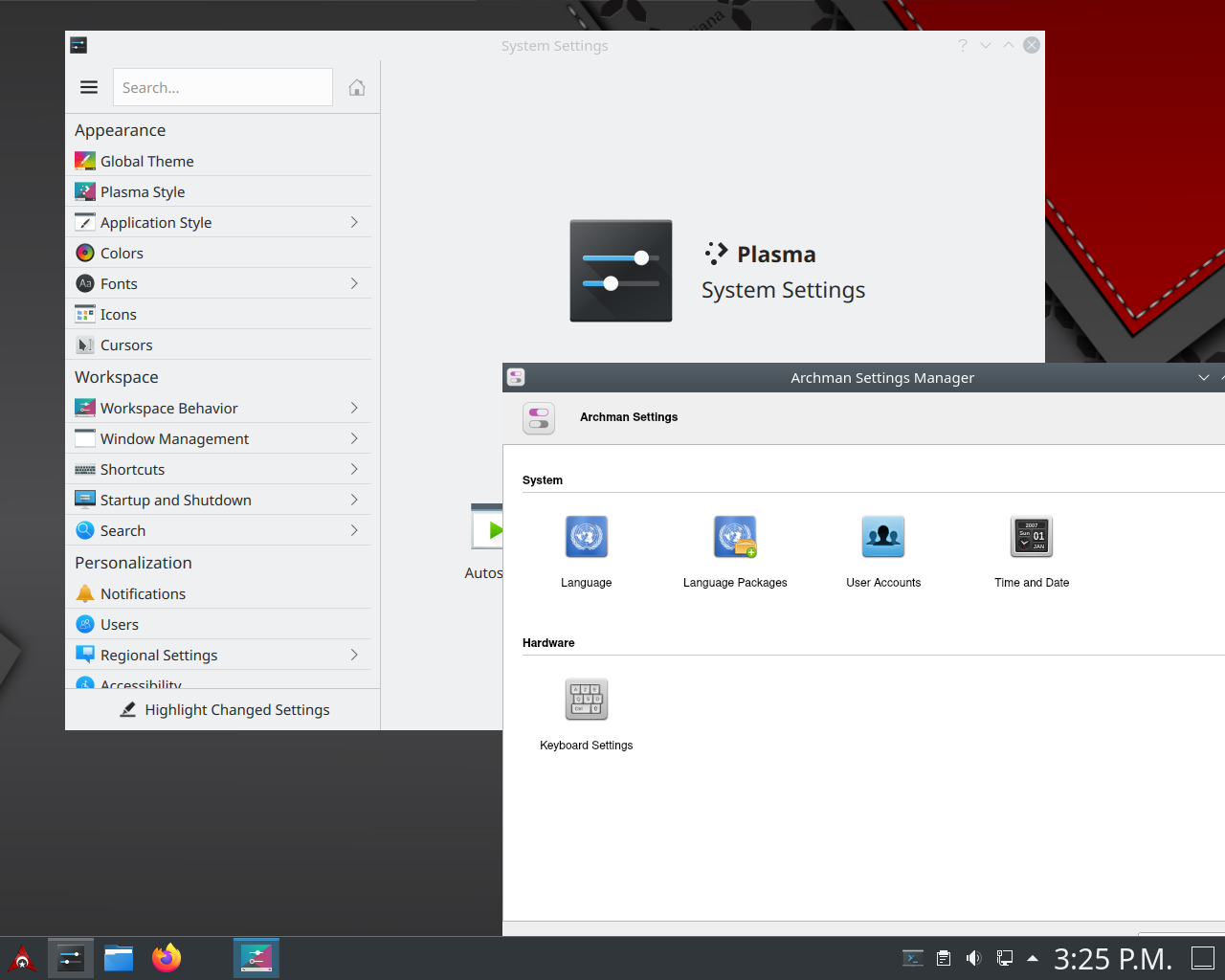The height and width of the screenshot is (980, 1225).
Task: Open the file manager from the taskbar
Action: [119, 958]
